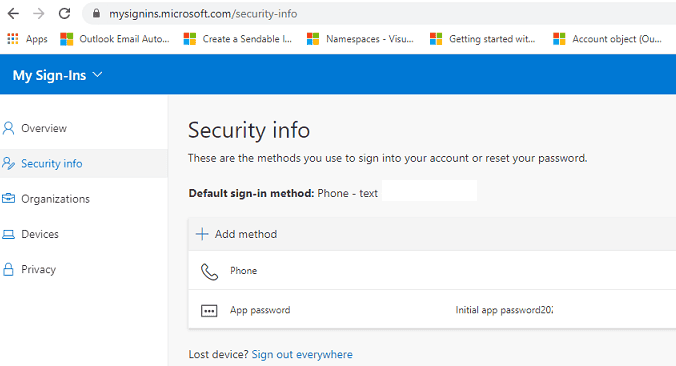Open the Create a Sendable bookmark

coord(238,39)
